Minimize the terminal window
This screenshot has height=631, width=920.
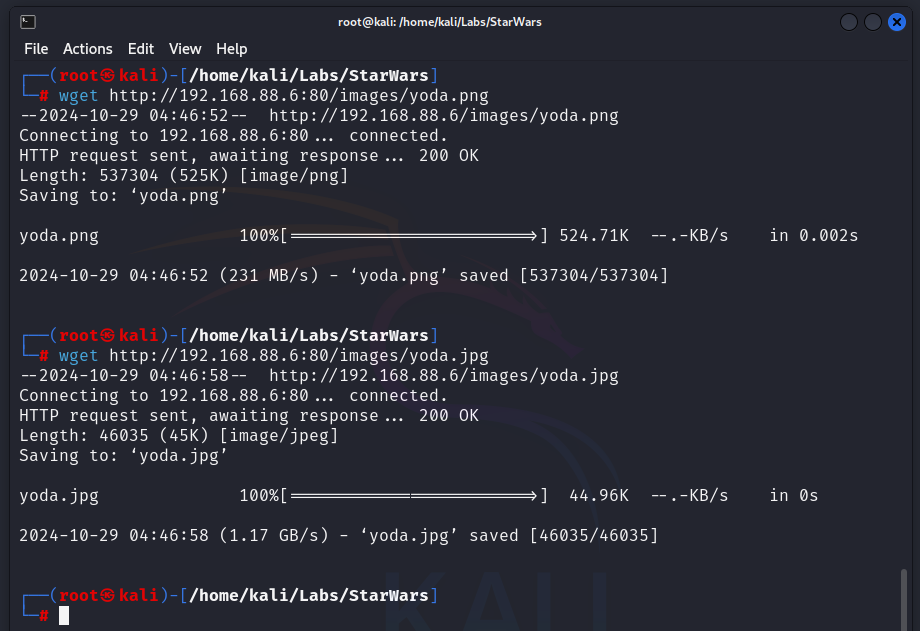tap(849, 21)
